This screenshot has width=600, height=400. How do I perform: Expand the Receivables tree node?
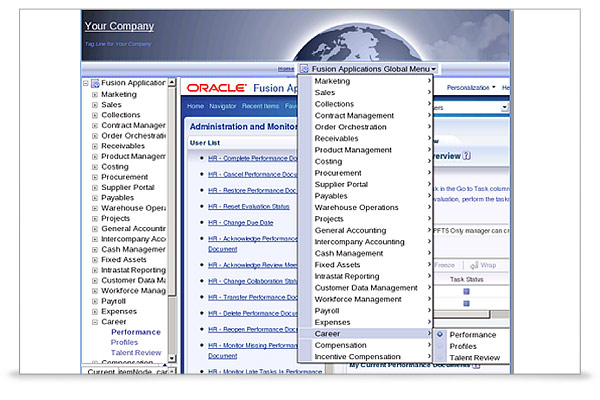pyautogui.click(x=95, y=146)
